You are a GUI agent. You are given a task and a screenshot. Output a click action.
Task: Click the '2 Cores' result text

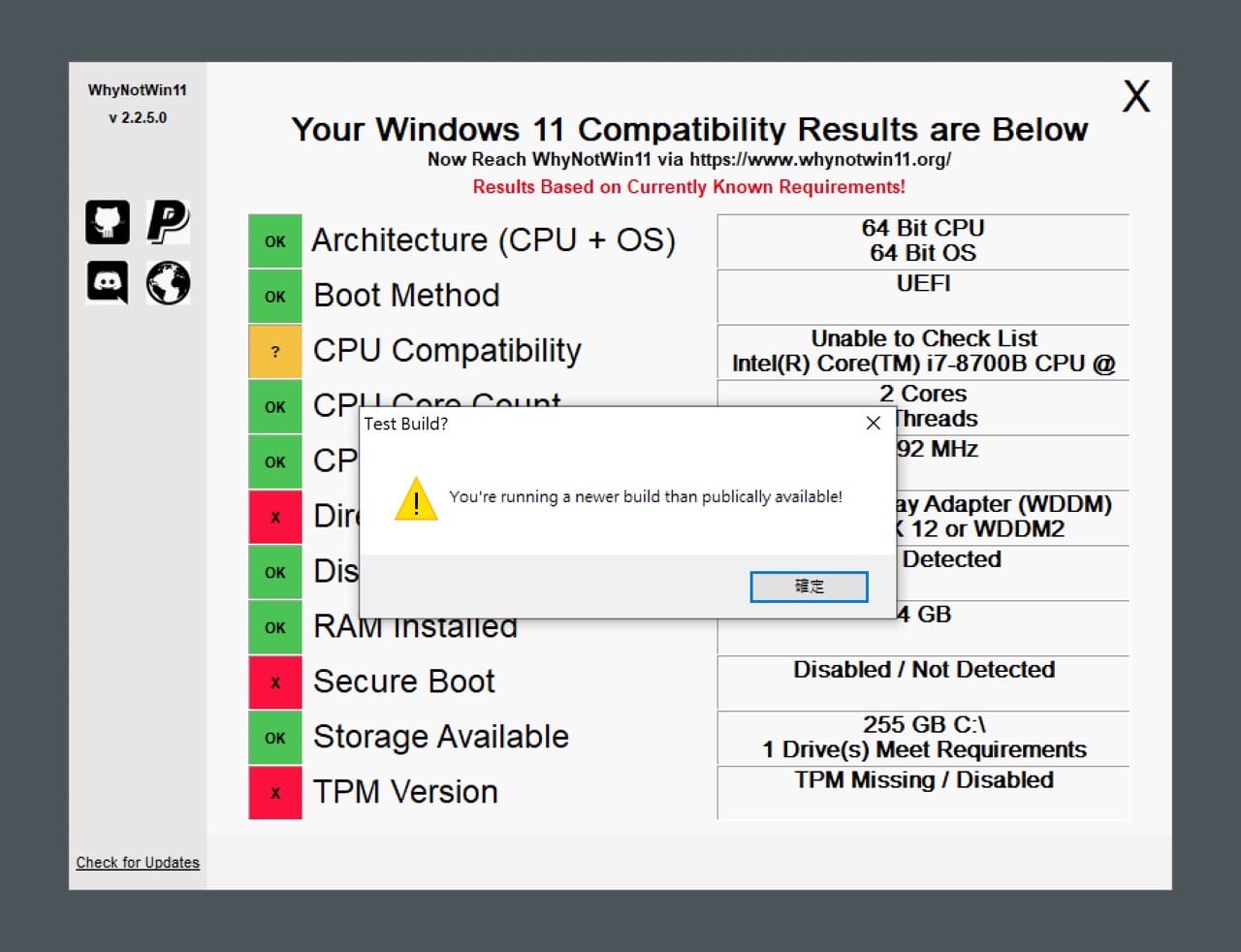tap(923, 394)
